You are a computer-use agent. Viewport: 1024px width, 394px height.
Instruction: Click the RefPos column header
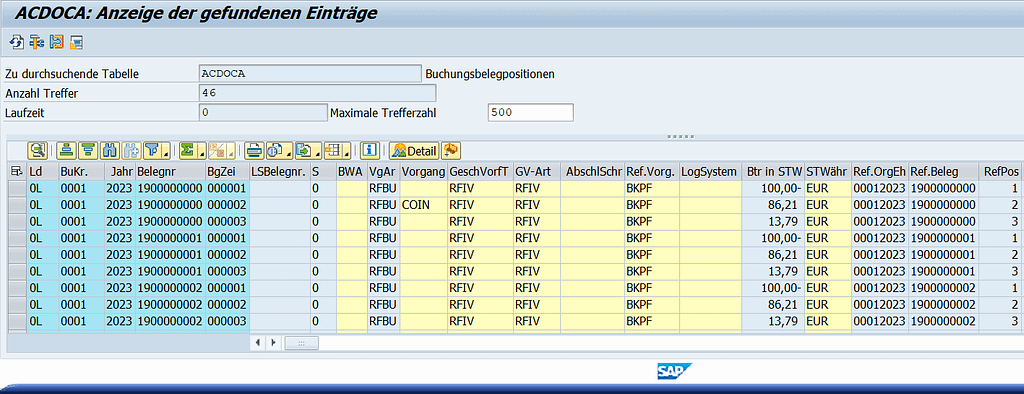point(1000,171)
